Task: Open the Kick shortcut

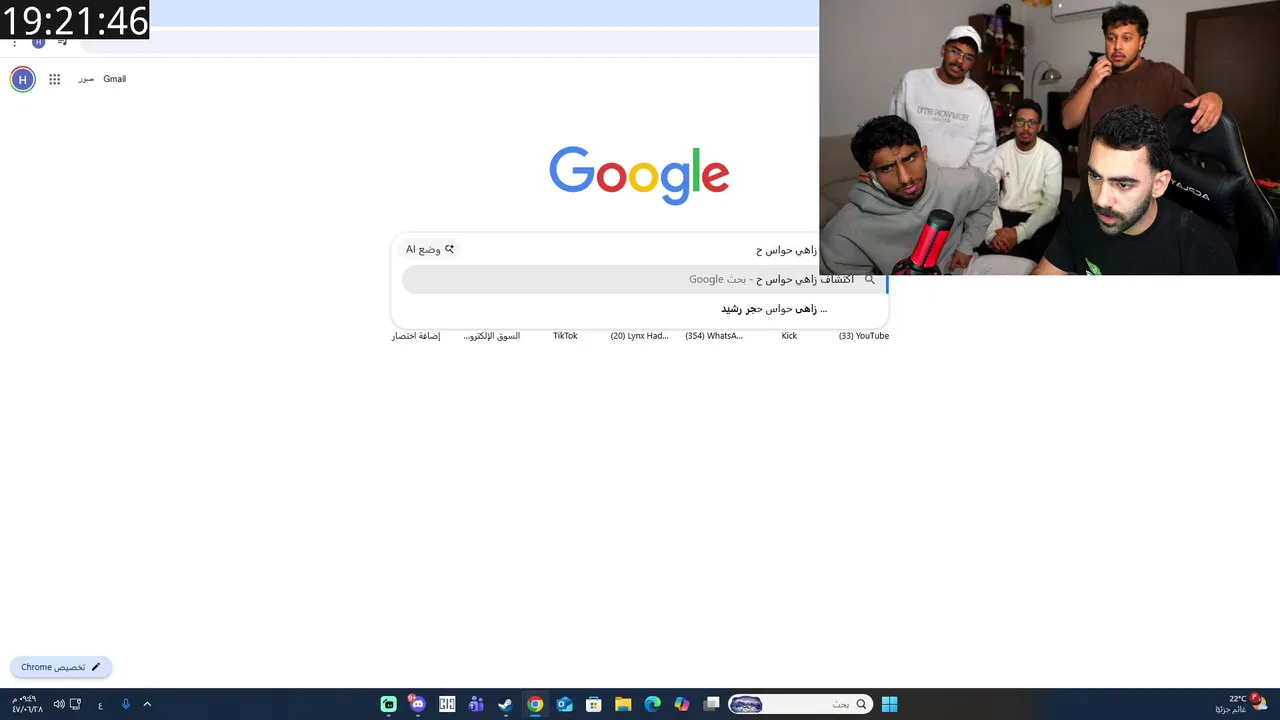Action: point(789,336)
